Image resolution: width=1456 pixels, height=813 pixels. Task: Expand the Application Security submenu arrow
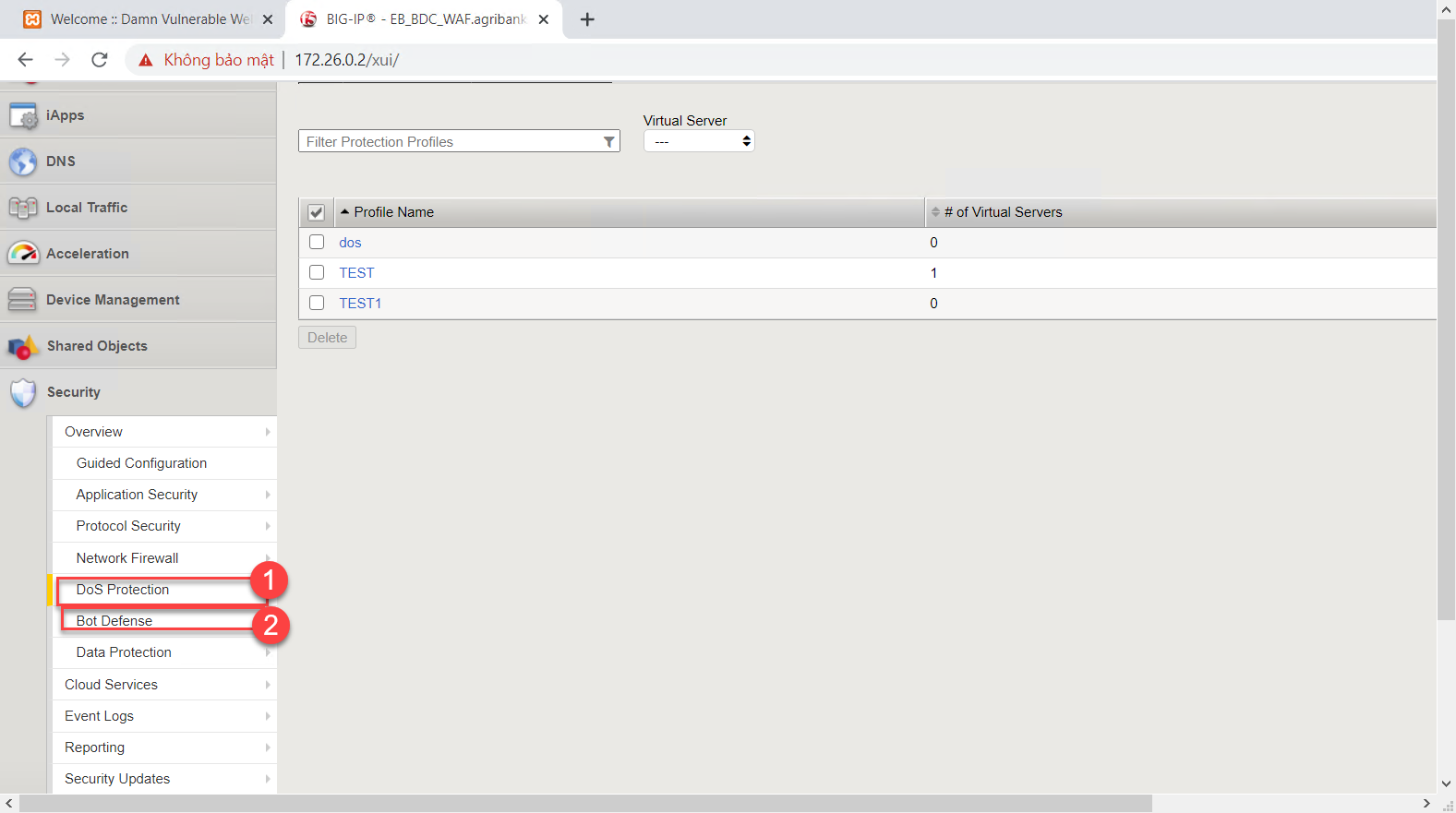268,495
